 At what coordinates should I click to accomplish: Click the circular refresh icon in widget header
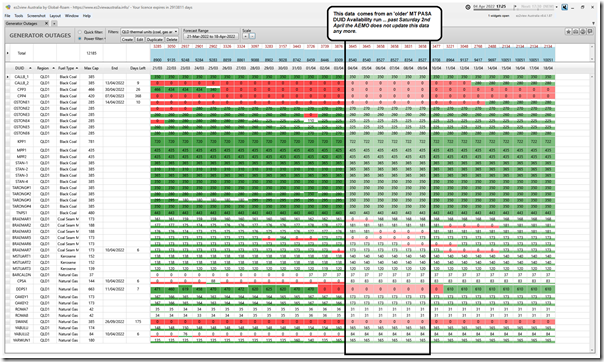(583, 32)
